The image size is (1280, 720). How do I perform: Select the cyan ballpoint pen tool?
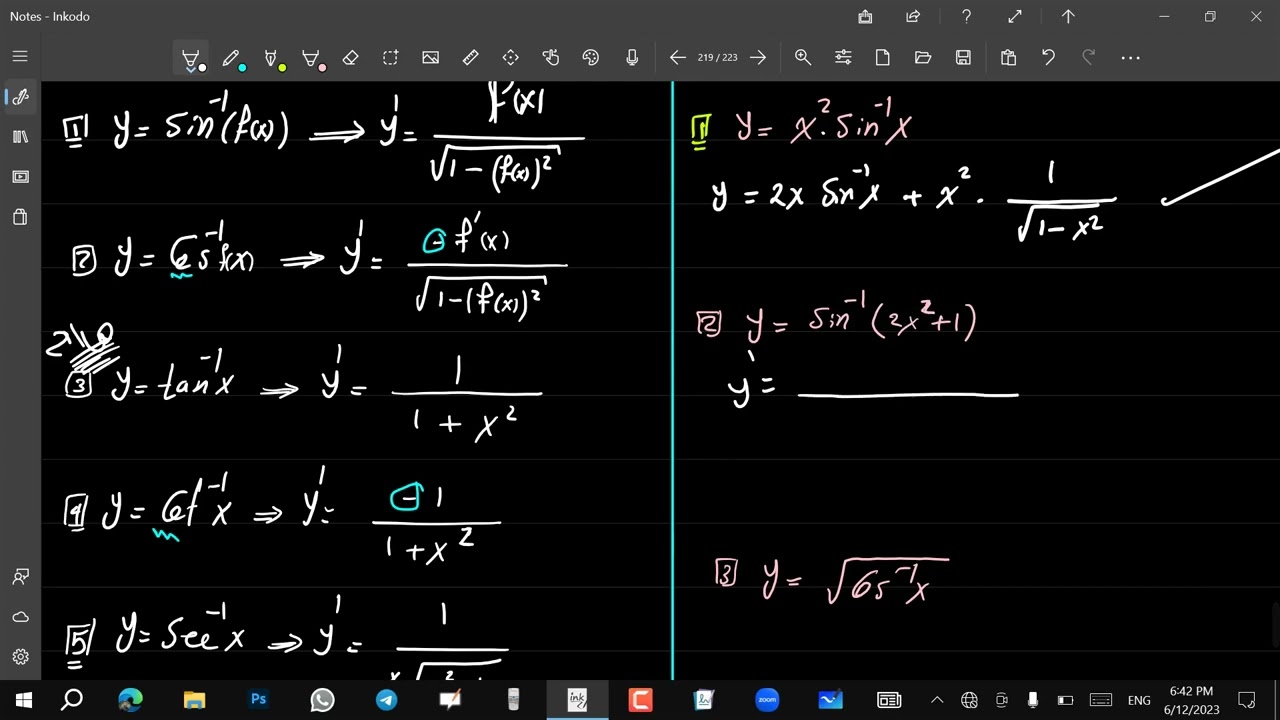[x=231, y=58]
